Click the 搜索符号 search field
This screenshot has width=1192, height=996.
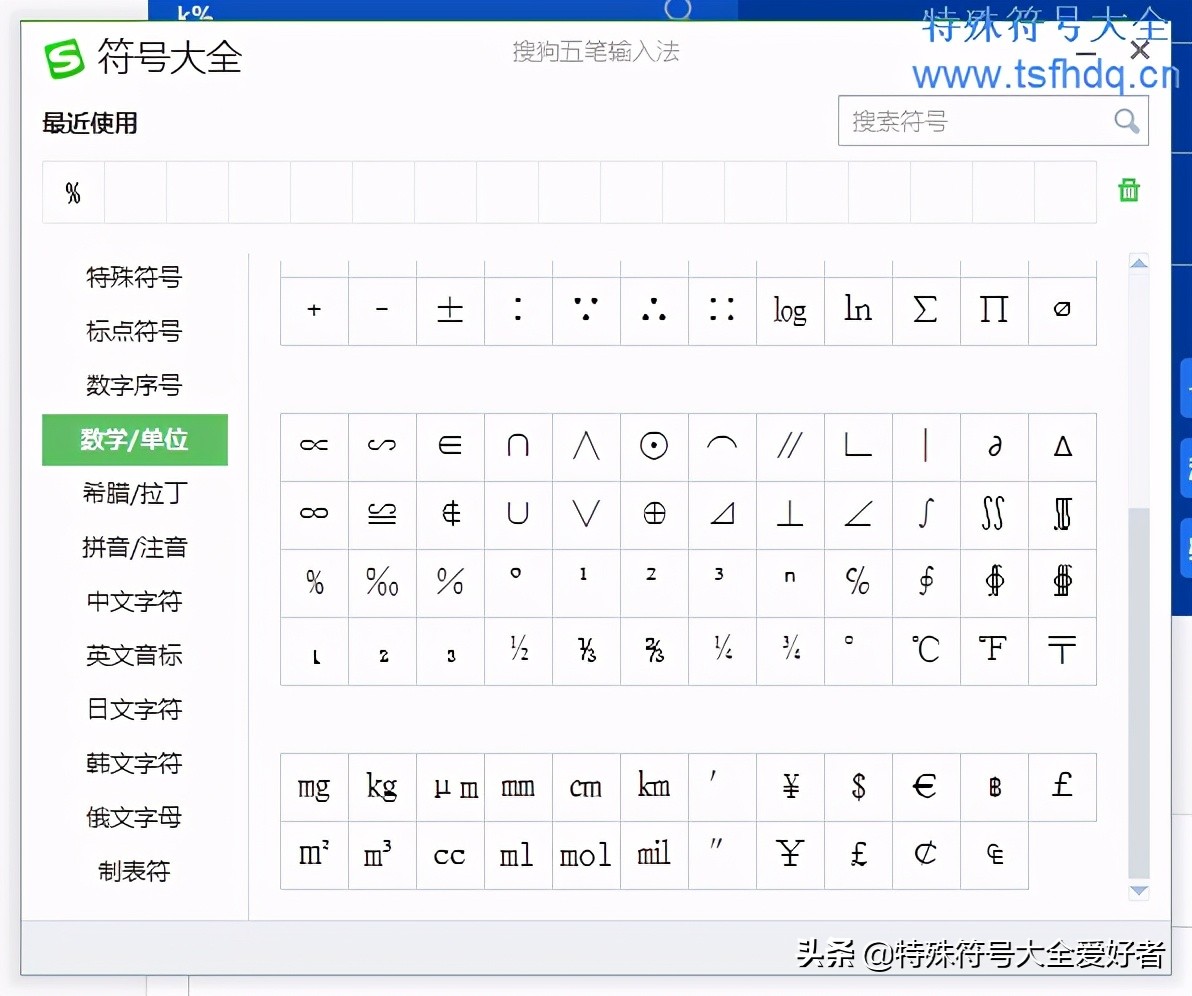[x=993, y=121]
